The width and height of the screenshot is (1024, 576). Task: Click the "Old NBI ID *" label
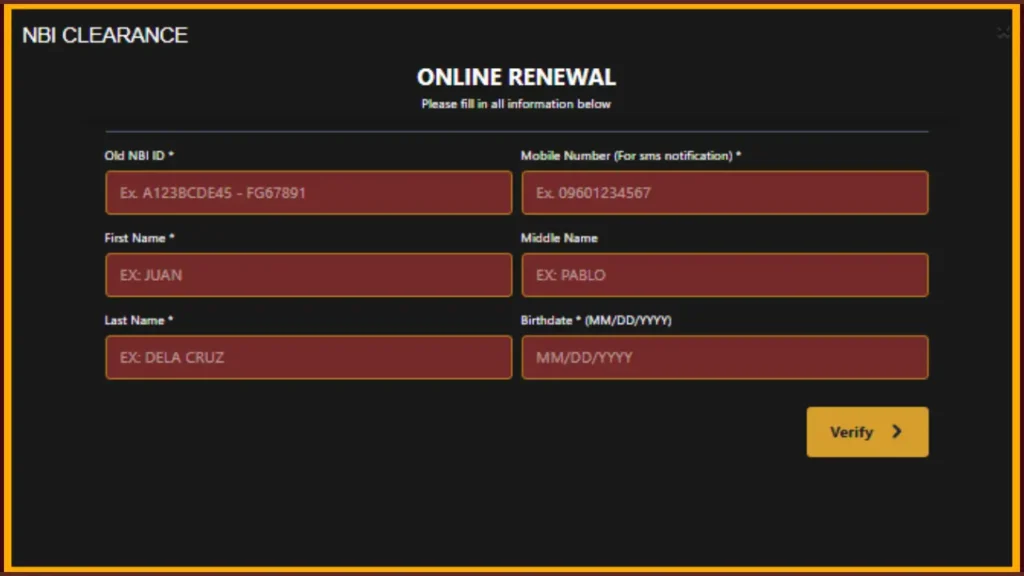(x=139, y=156)
